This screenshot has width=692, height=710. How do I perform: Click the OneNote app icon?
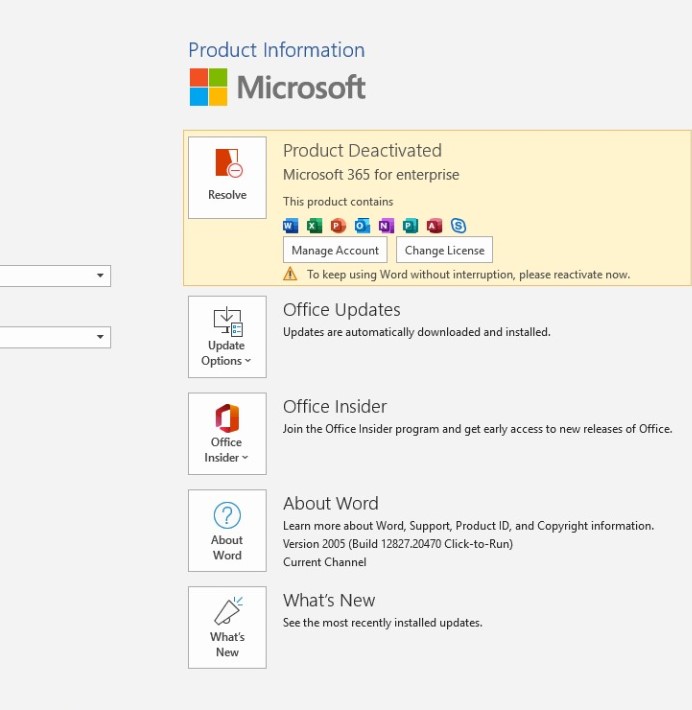(x=386, y=225)
